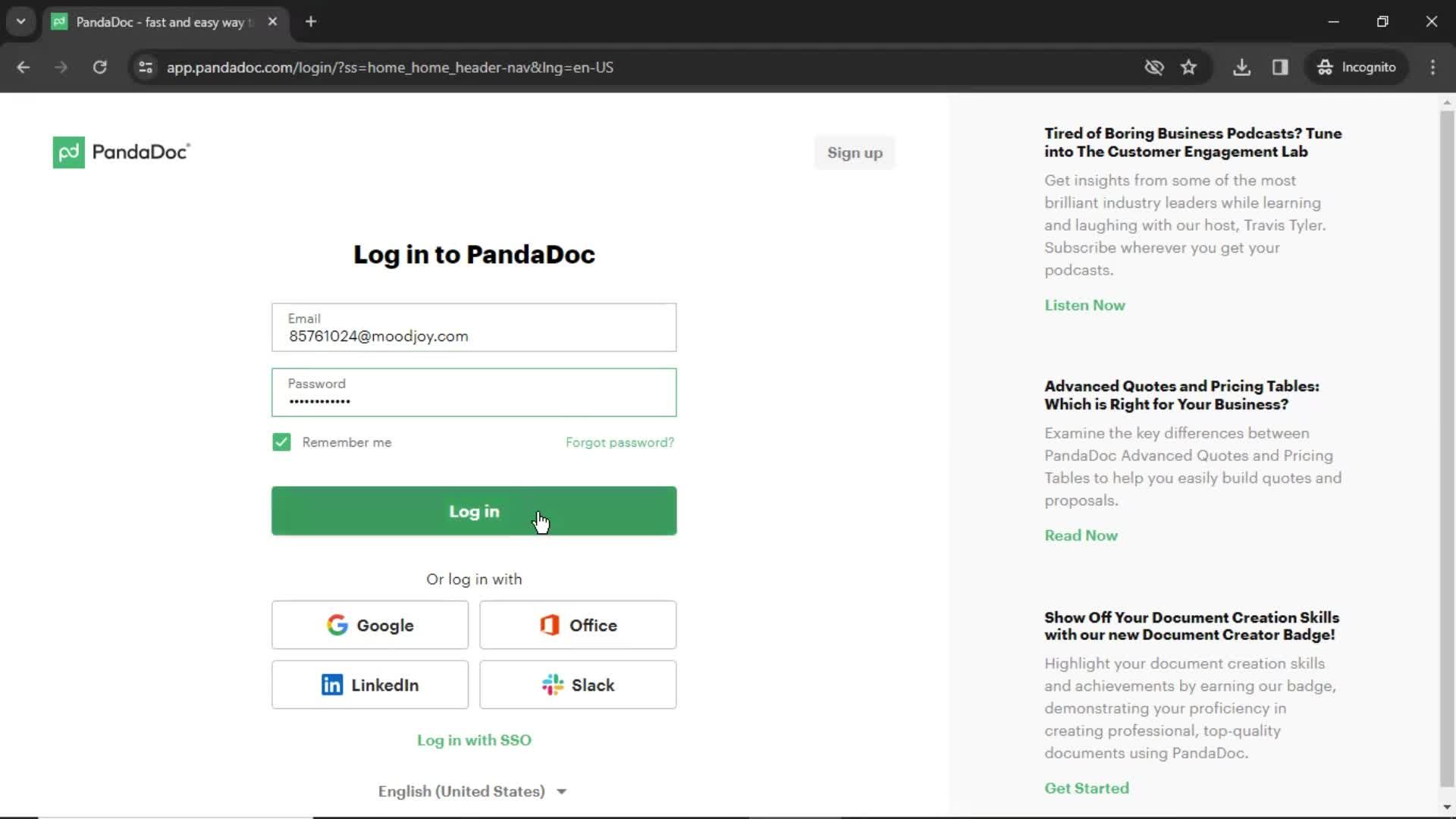Enable Remember me toggle checkbox

[281, 442]
